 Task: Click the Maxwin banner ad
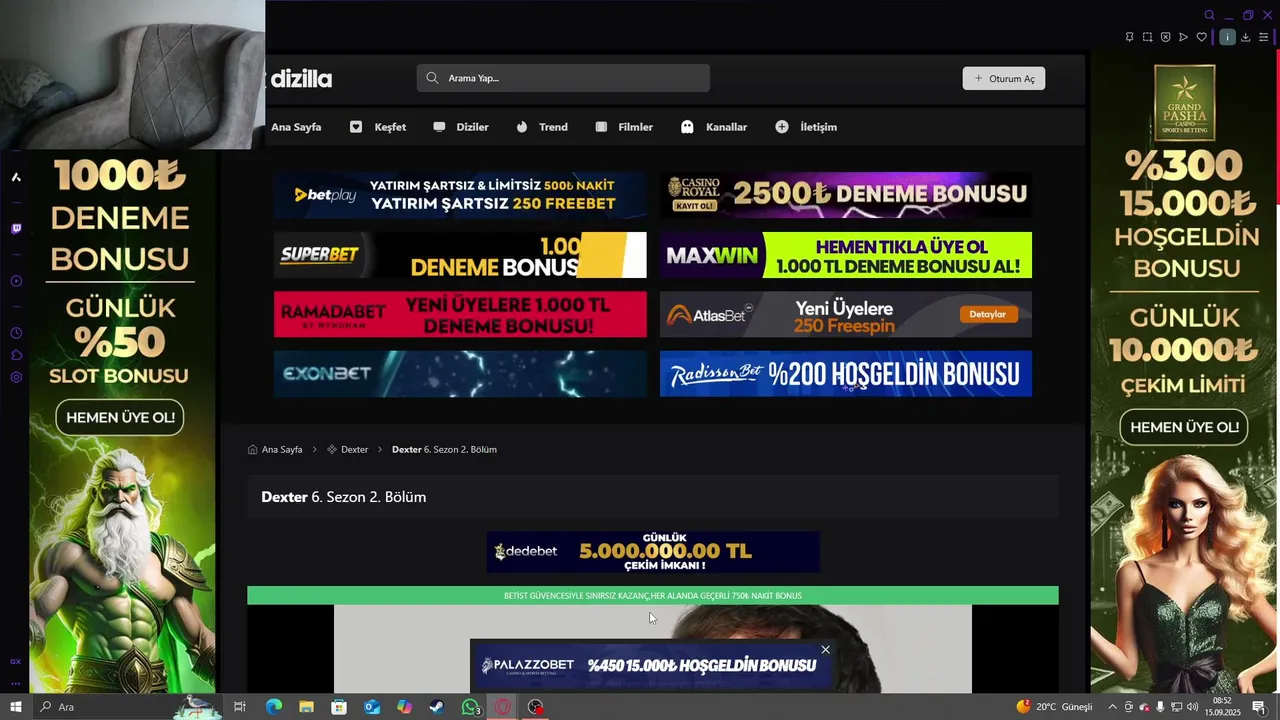846,255
